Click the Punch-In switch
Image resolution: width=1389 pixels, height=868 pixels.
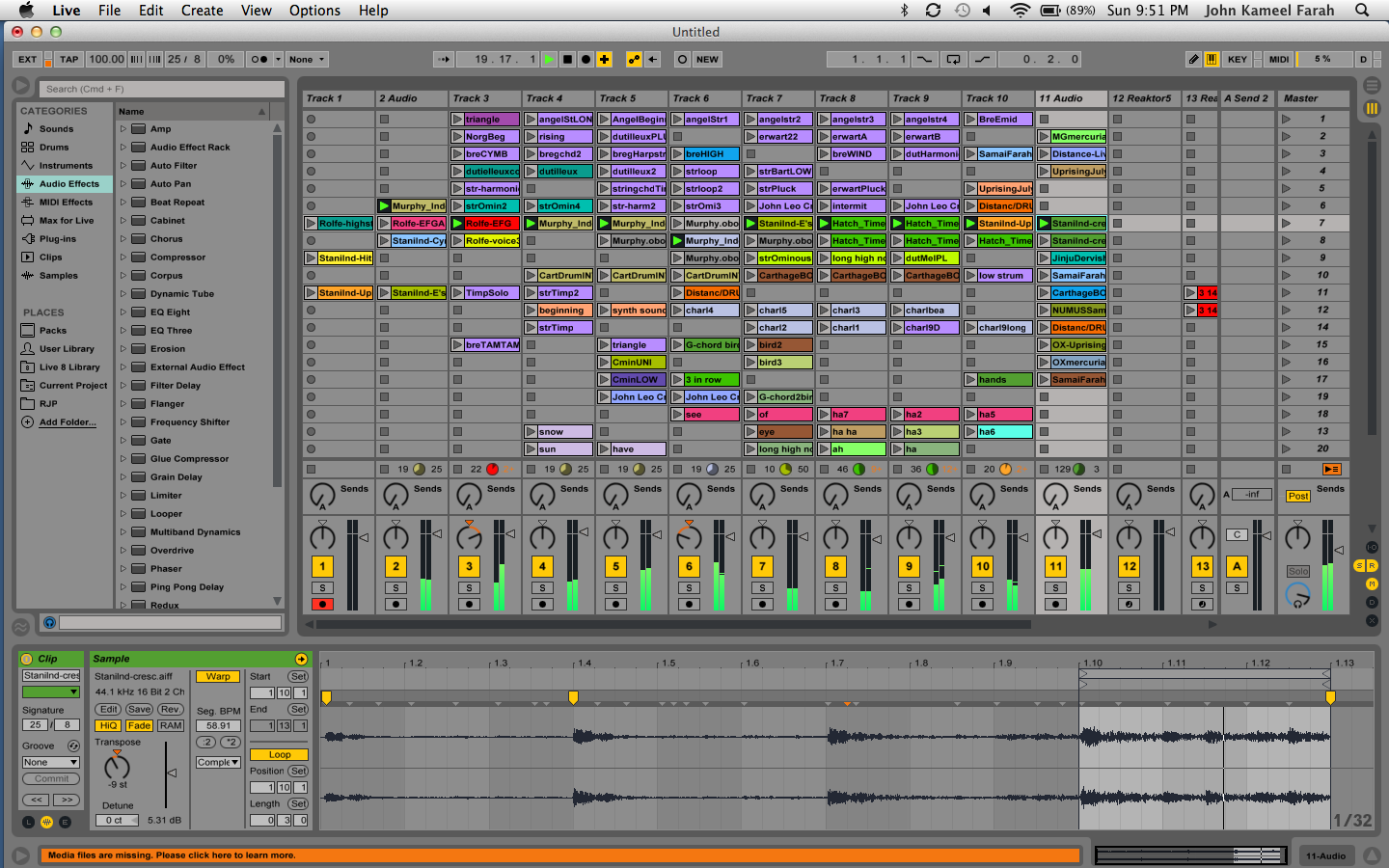tap(924, 59)
